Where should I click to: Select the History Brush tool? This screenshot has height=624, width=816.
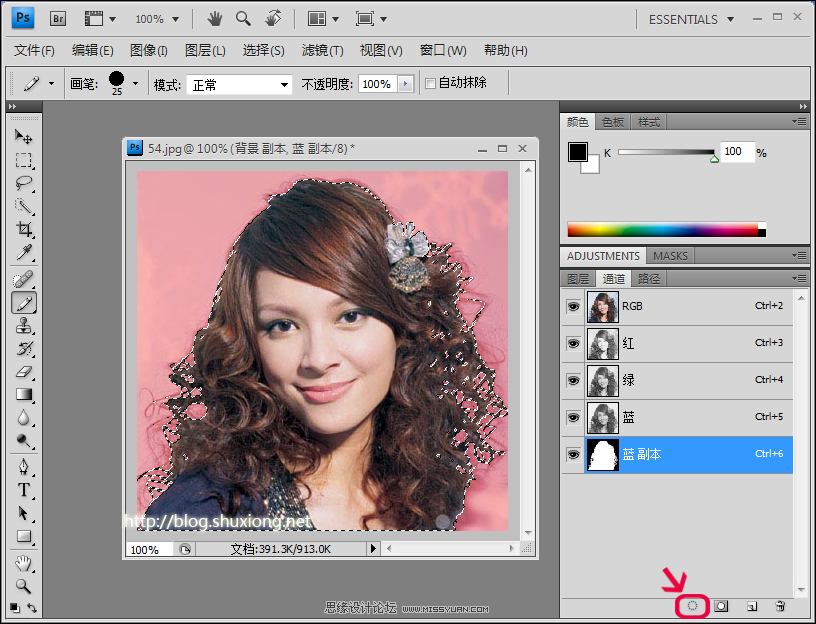23,349
